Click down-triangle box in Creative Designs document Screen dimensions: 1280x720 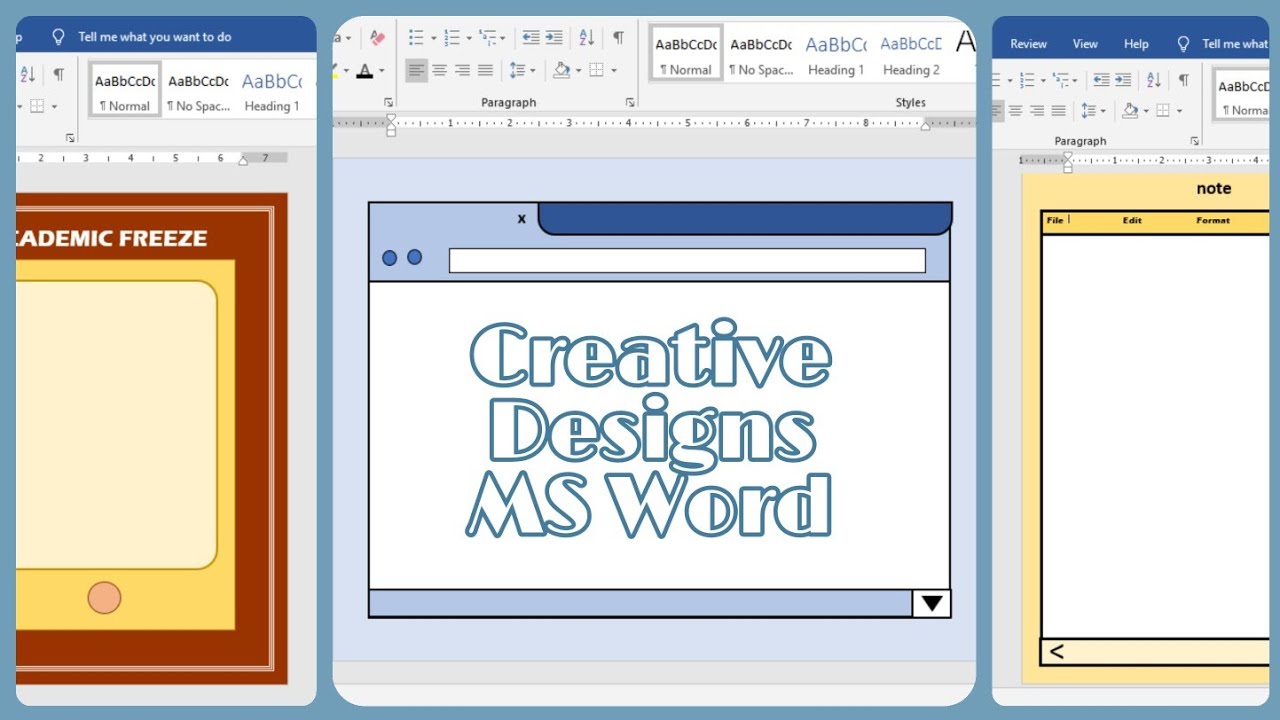tap(931, 603)
